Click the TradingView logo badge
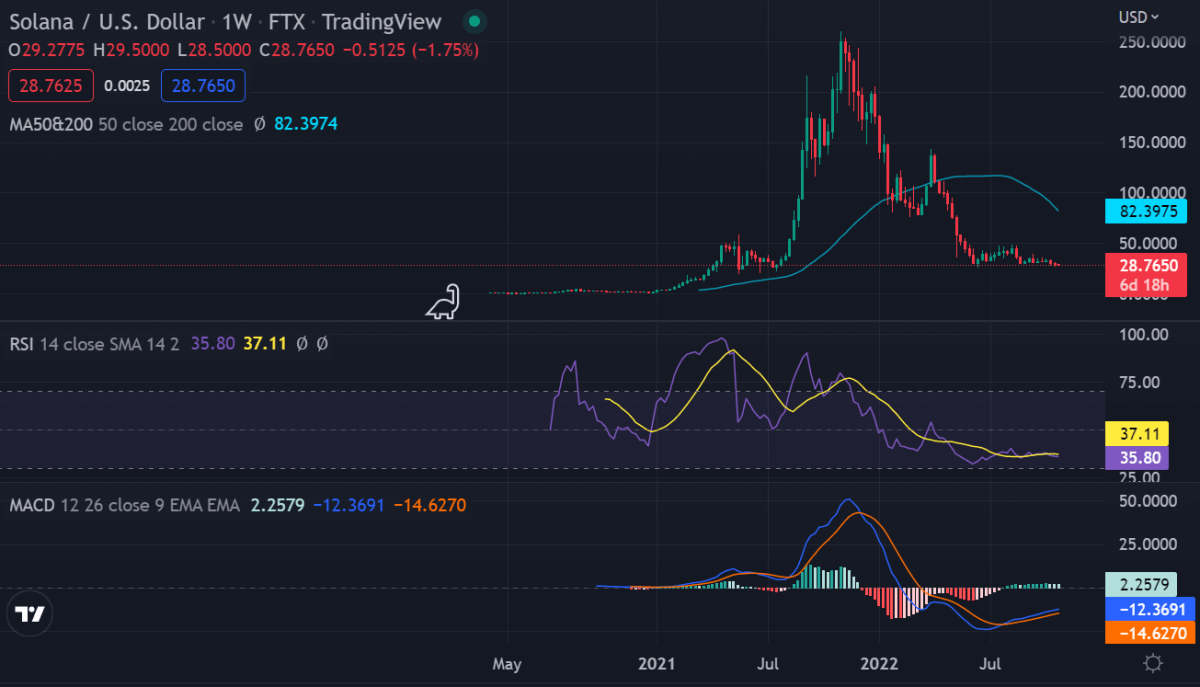This screenshot has height=687, width=1200. pyautogui.click(x=30, y=616)
